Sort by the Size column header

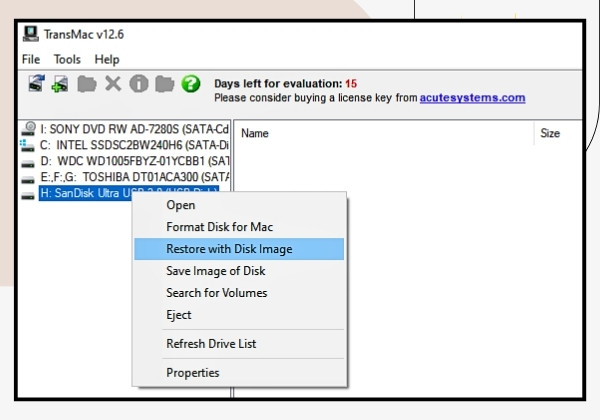[550, 133]
